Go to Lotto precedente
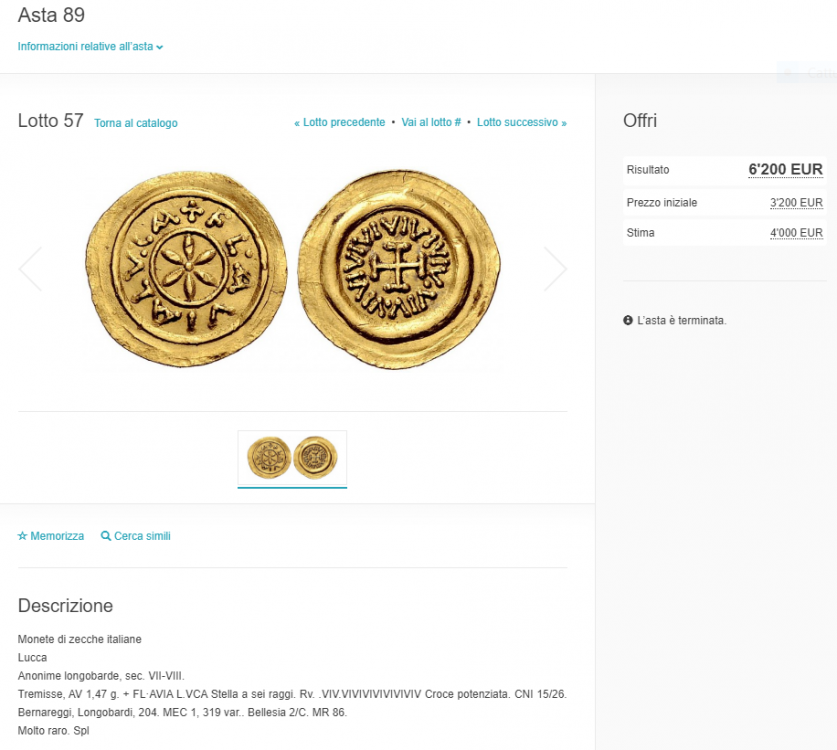This screenshot has width=837, height=750. tap(340, 122)
